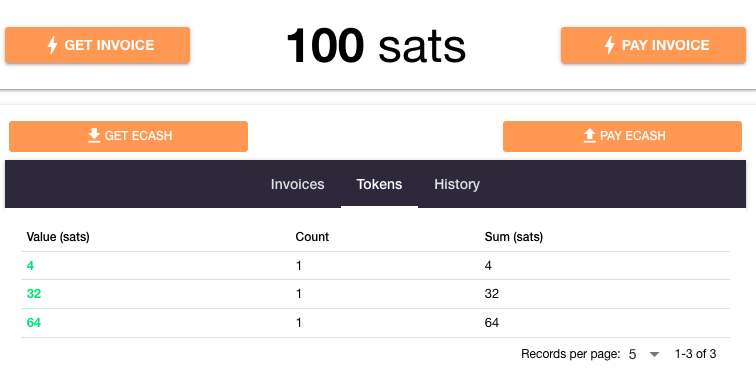The image size is (756, 389).
Task: Click upload arrow icon on Pay Ecash
Action: pos(590,135)
